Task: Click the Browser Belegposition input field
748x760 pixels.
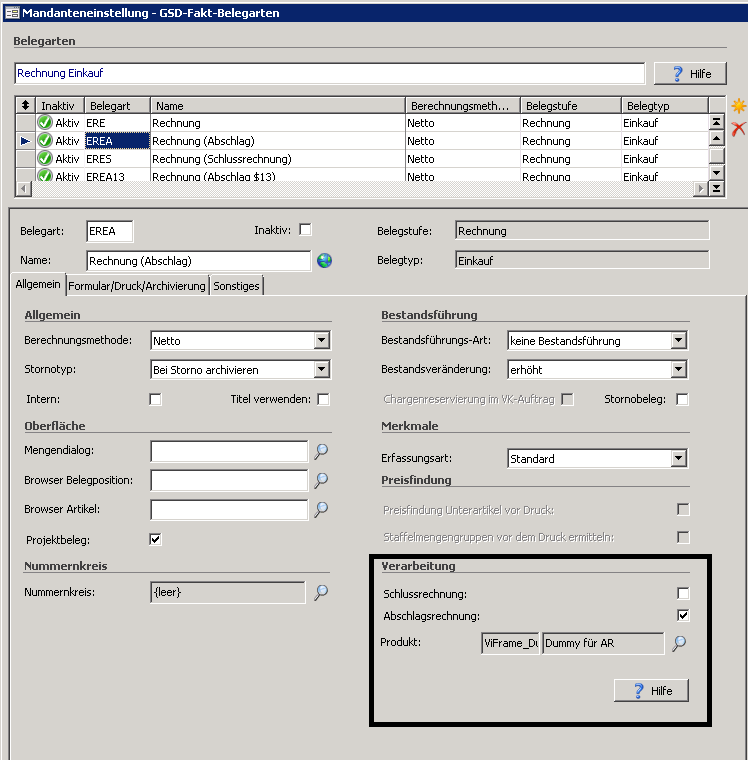Action: 229,480
